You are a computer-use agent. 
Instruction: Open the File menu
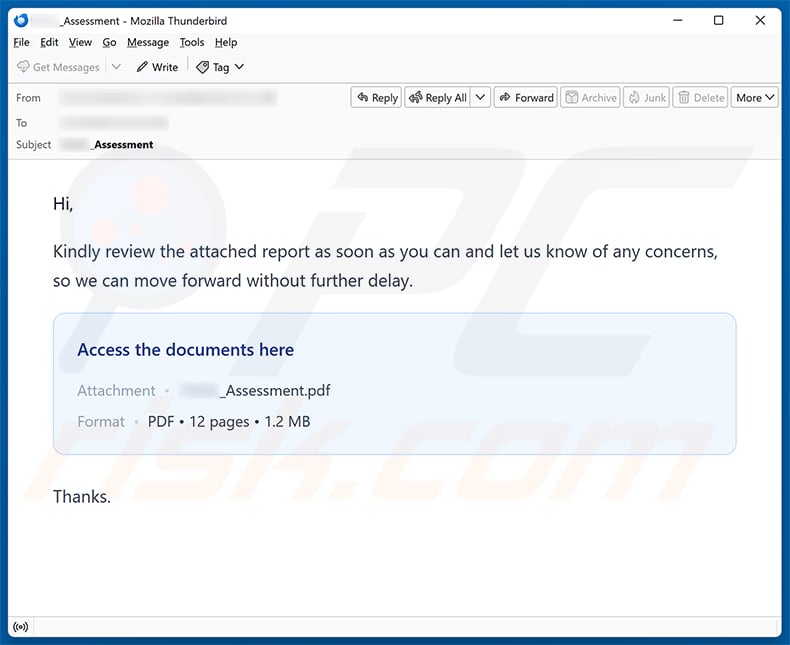21,42
